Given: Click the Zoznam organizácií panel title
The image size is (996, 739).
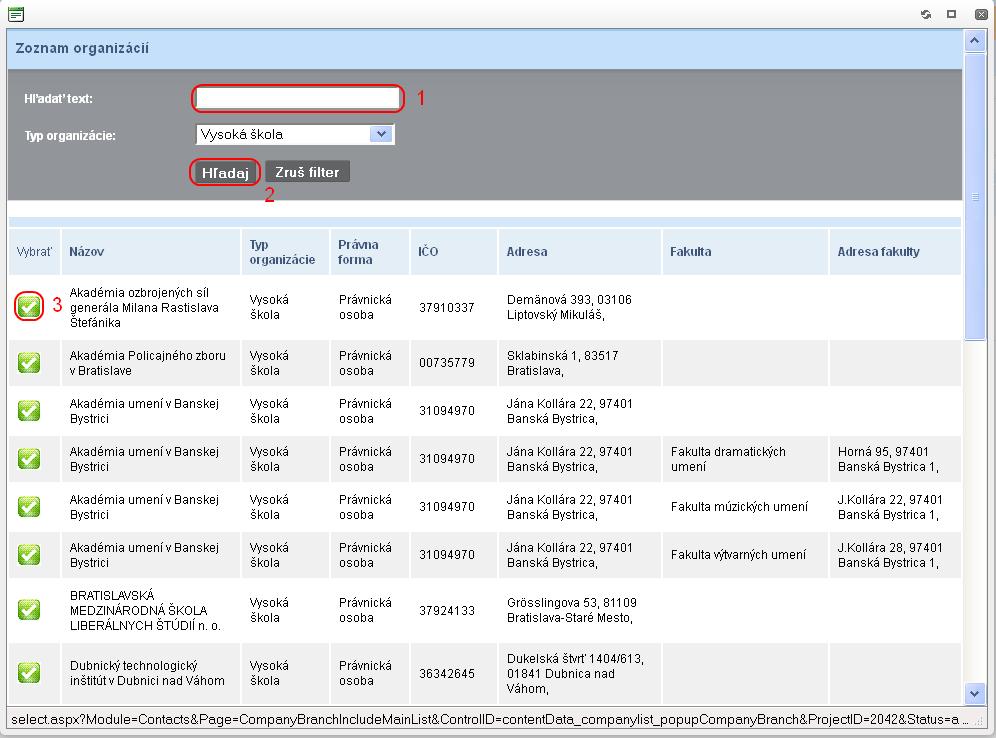Looking at the screenshot, I should click(82, 48).
